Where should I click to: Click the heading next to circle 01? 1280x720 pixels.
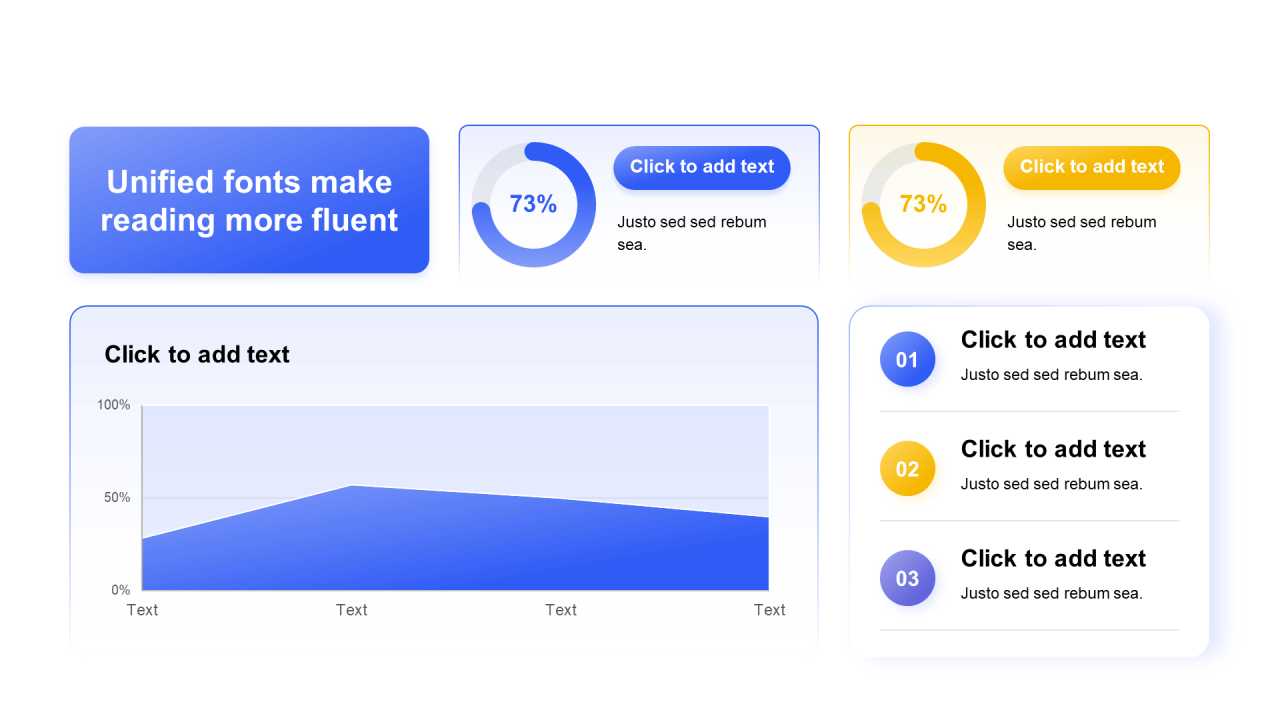click(x=1053, y=340)
